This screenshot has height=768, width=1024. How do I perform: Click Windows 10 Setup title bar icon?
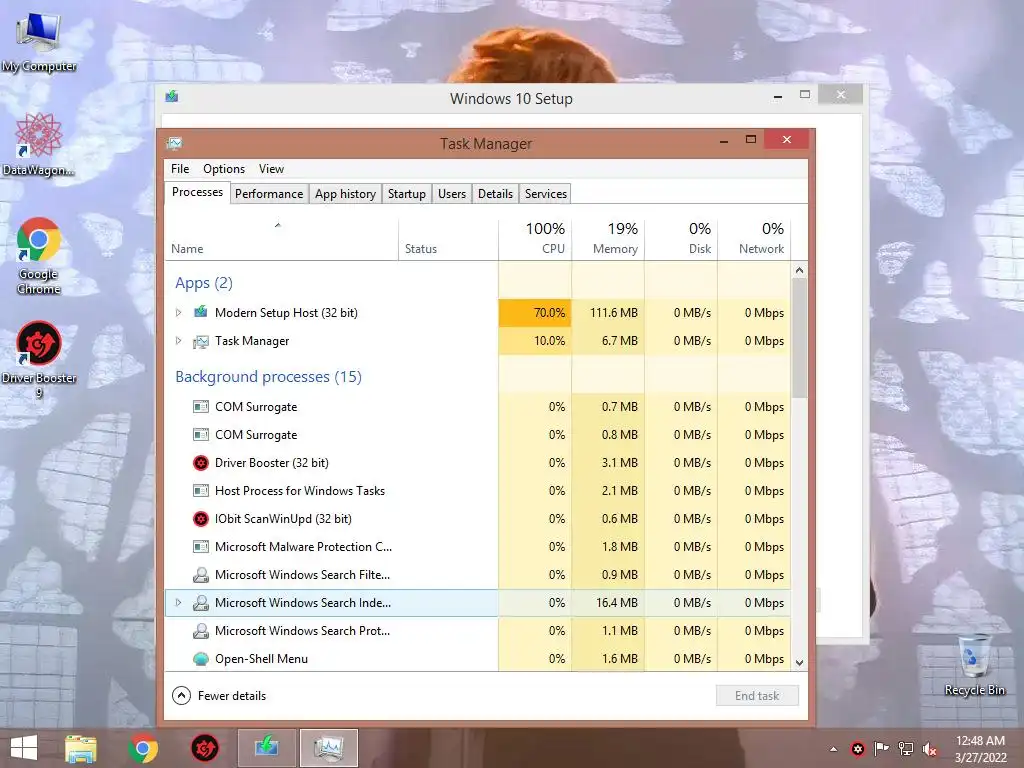[172, 97]
